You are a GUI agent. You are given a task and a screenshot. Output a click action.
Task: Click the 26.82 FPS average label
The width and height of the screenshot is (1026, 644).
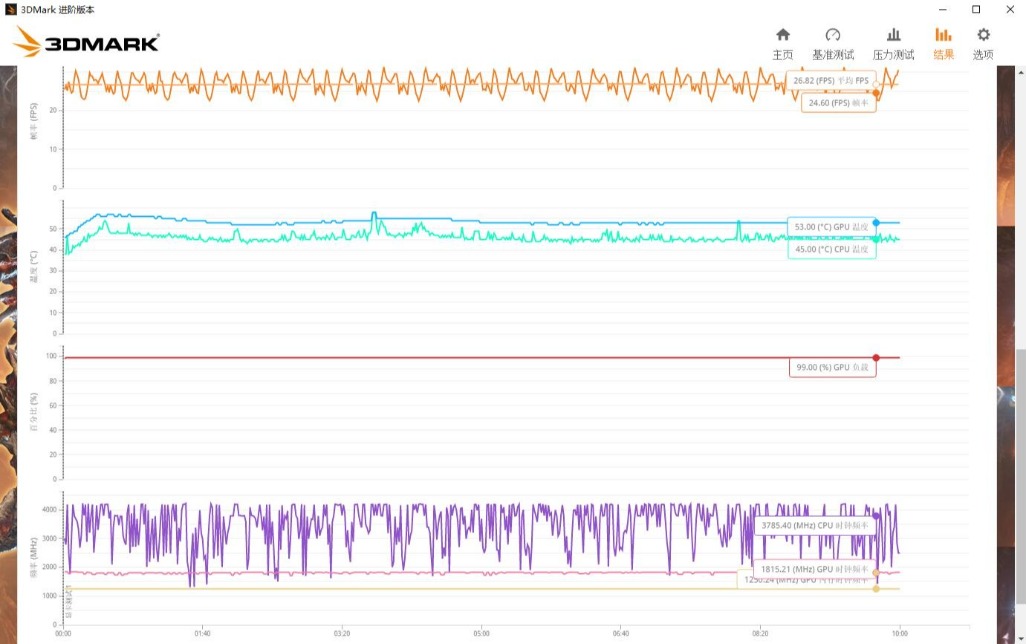pos(832,80)
